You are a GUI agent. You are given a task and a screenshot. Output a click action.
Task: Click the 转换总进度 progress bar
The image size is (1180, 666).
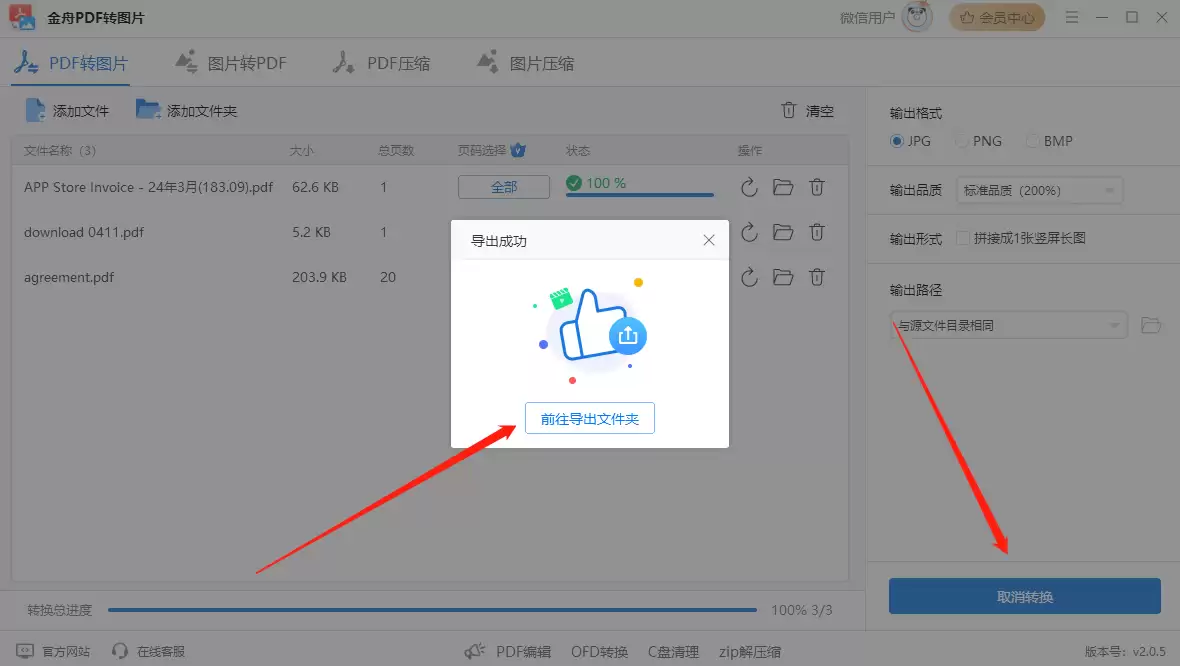[x=434, y=609]
